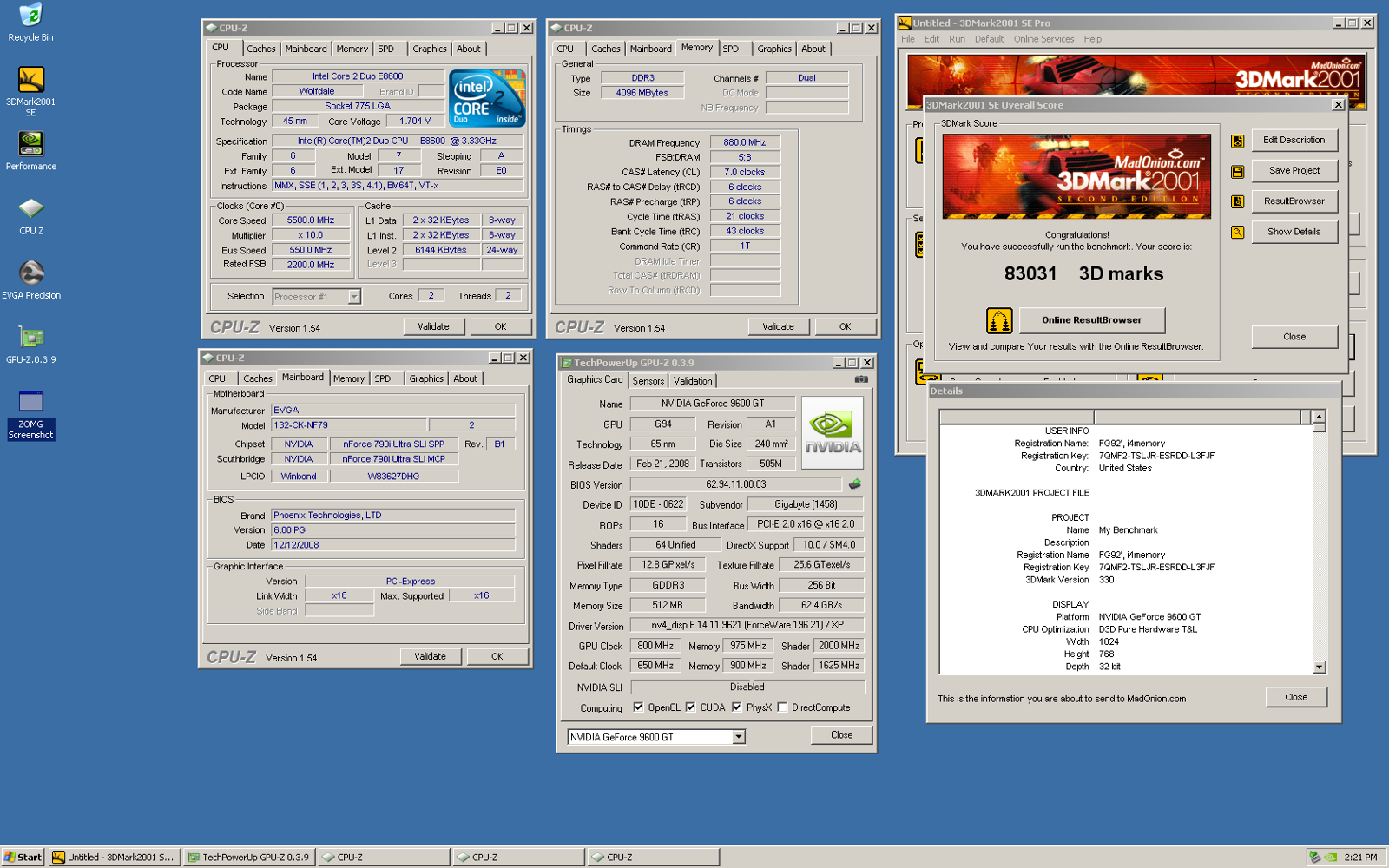The image size is (1389, 868).
Task: Click scroll down arrow in Details list
Action: click(1320, 667)
